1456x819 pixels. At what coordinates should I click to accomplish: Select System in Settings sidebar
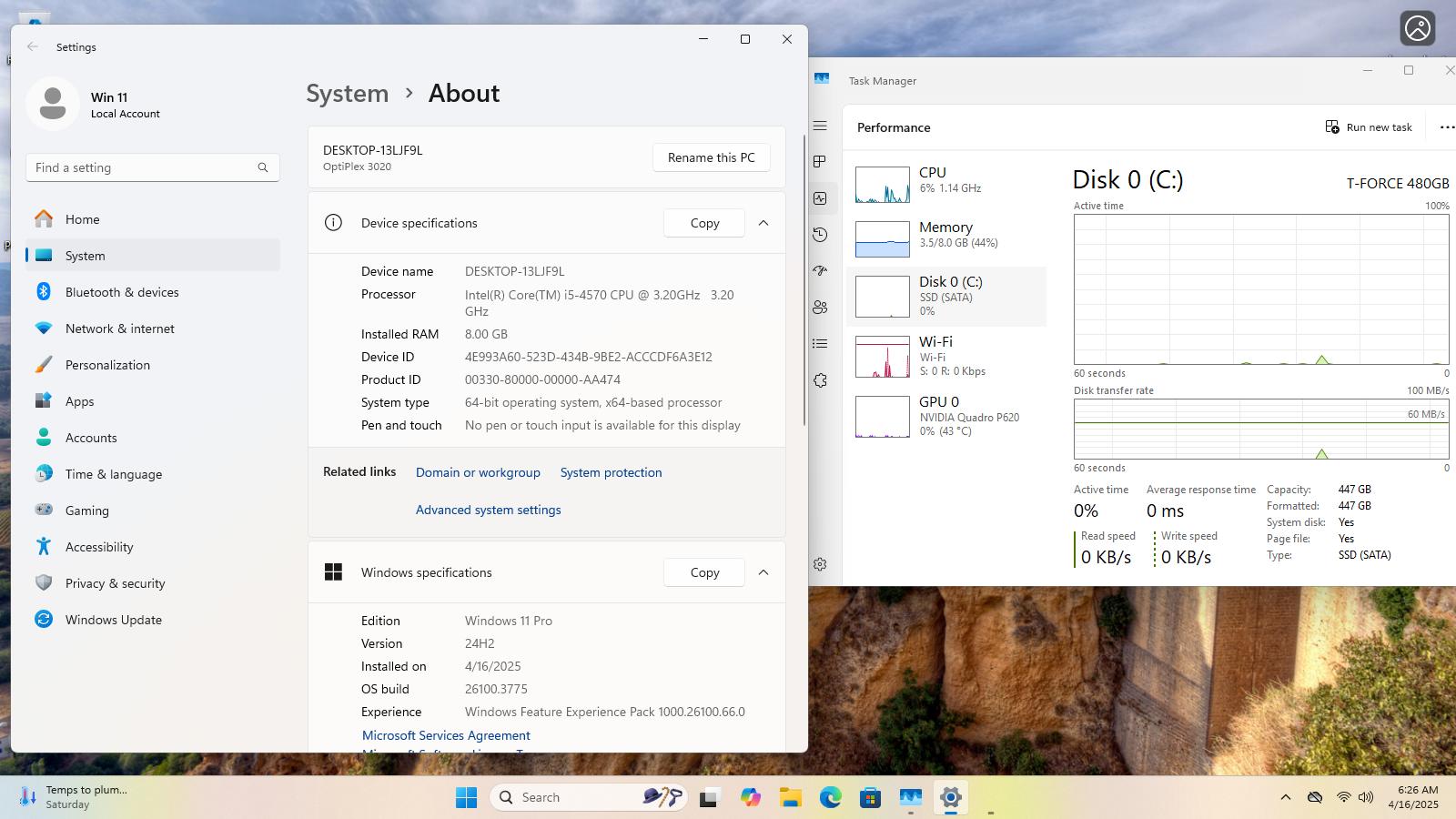(152, 256)
